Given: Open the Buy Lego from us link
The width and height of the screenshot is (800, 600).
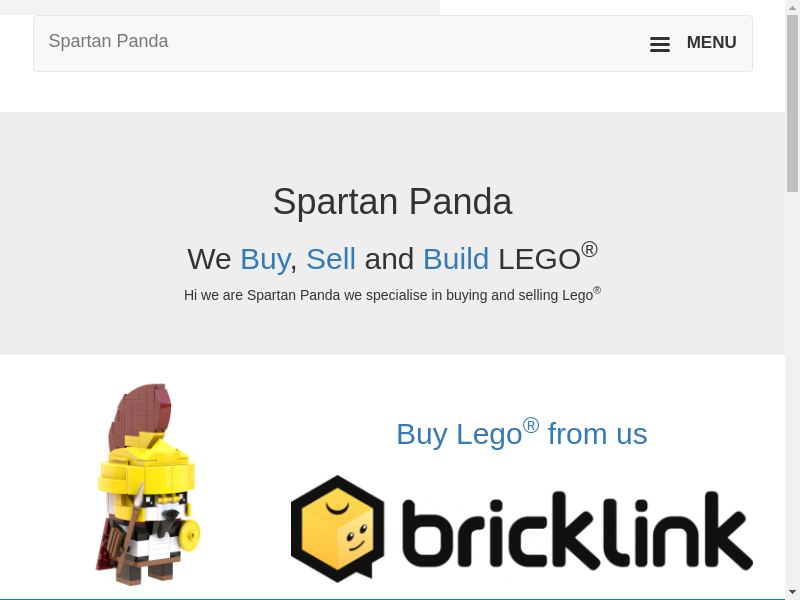Looking at the screenshot, I should [521, 433].
